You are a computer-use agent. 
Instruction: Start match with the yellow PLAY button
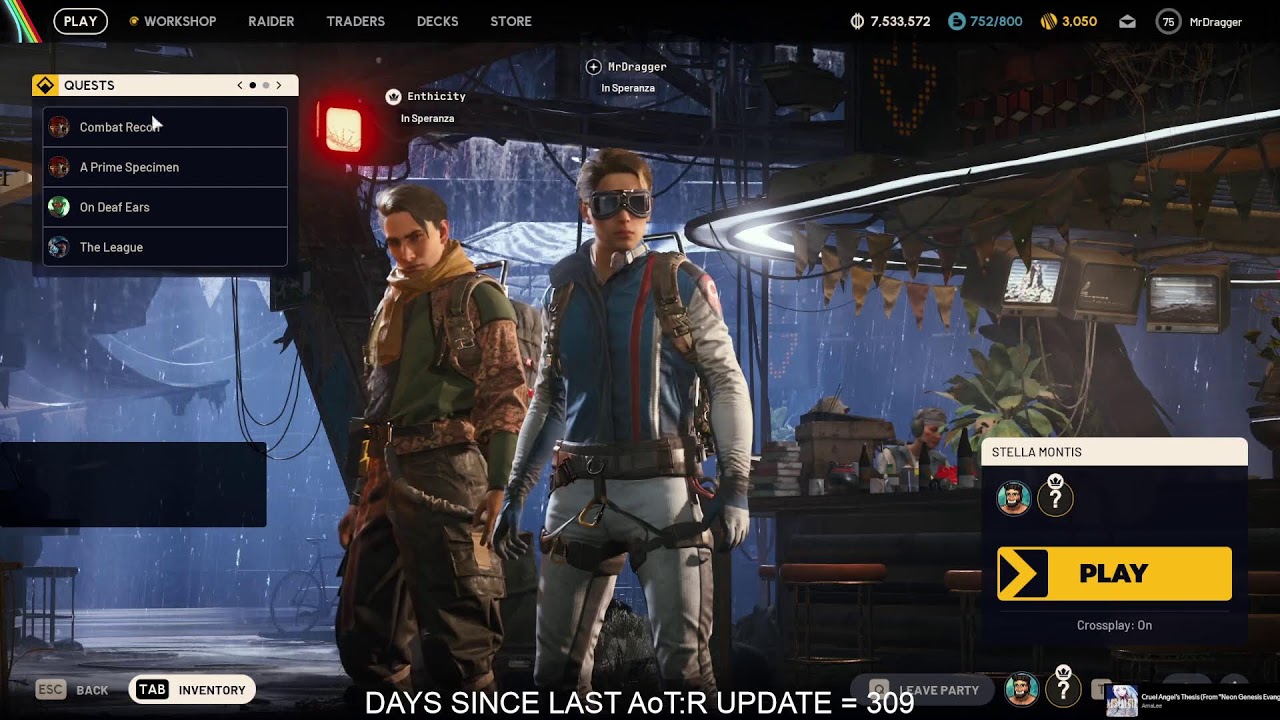pos(1114,574)
